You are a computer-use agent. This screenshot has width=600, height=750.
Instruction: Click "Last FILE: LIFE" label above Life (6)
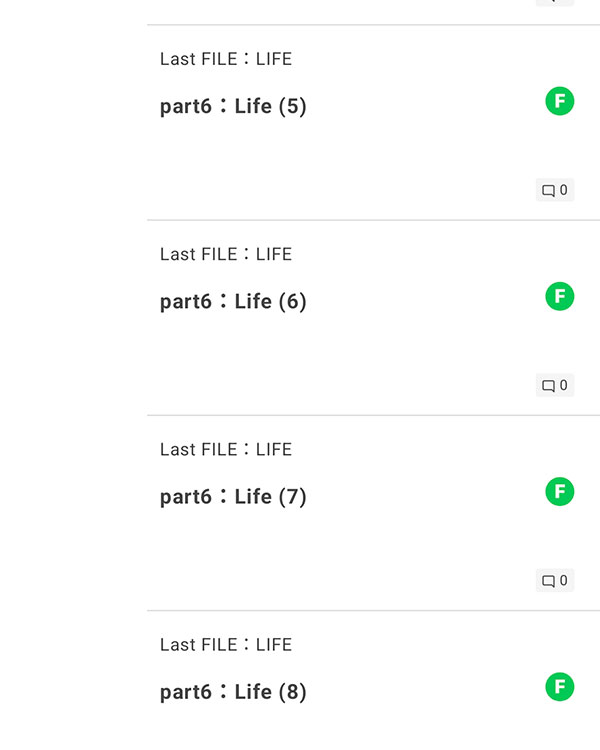point(226,254)
